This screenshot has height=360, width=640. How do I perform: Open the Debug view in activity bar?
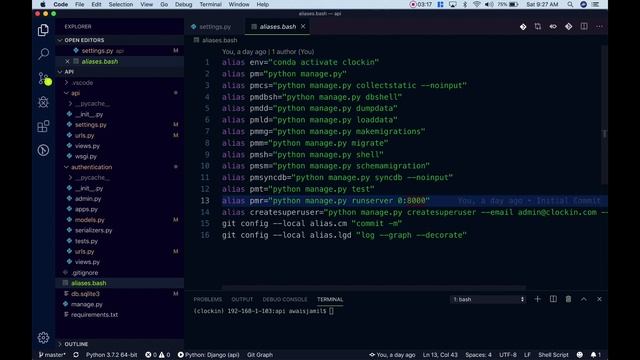[43, 102]
